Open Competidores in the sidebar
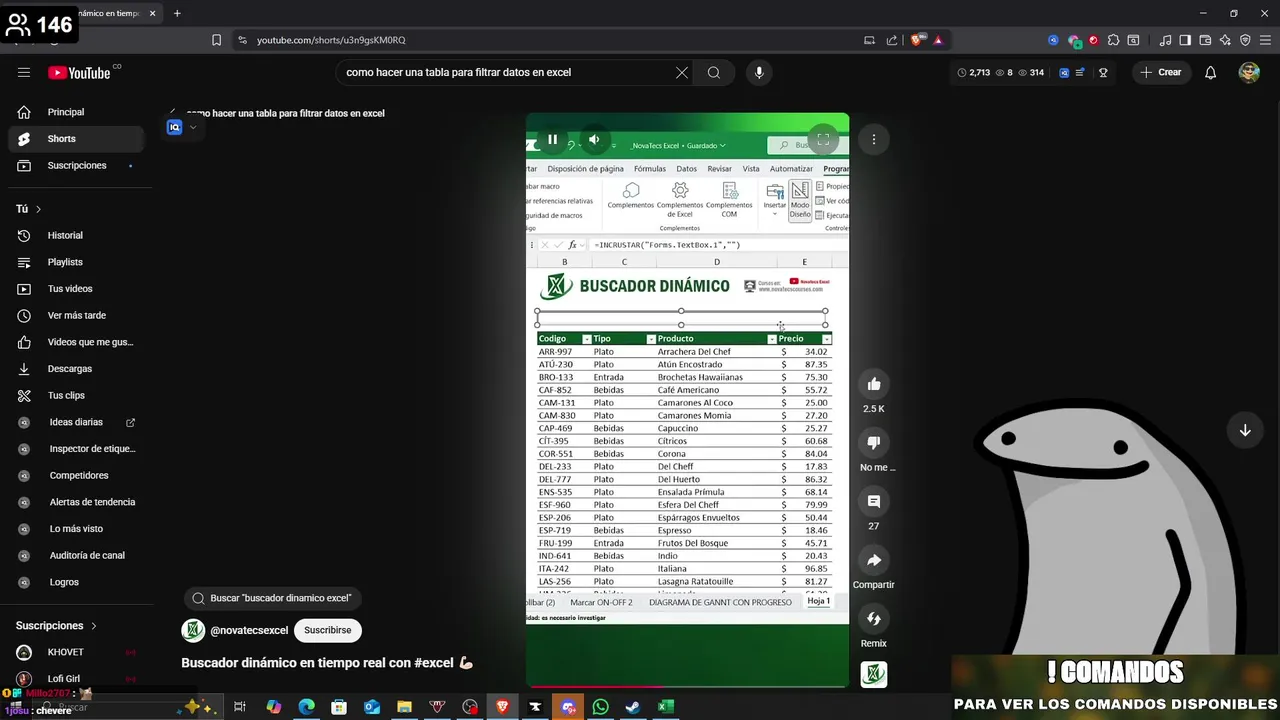 77,475
